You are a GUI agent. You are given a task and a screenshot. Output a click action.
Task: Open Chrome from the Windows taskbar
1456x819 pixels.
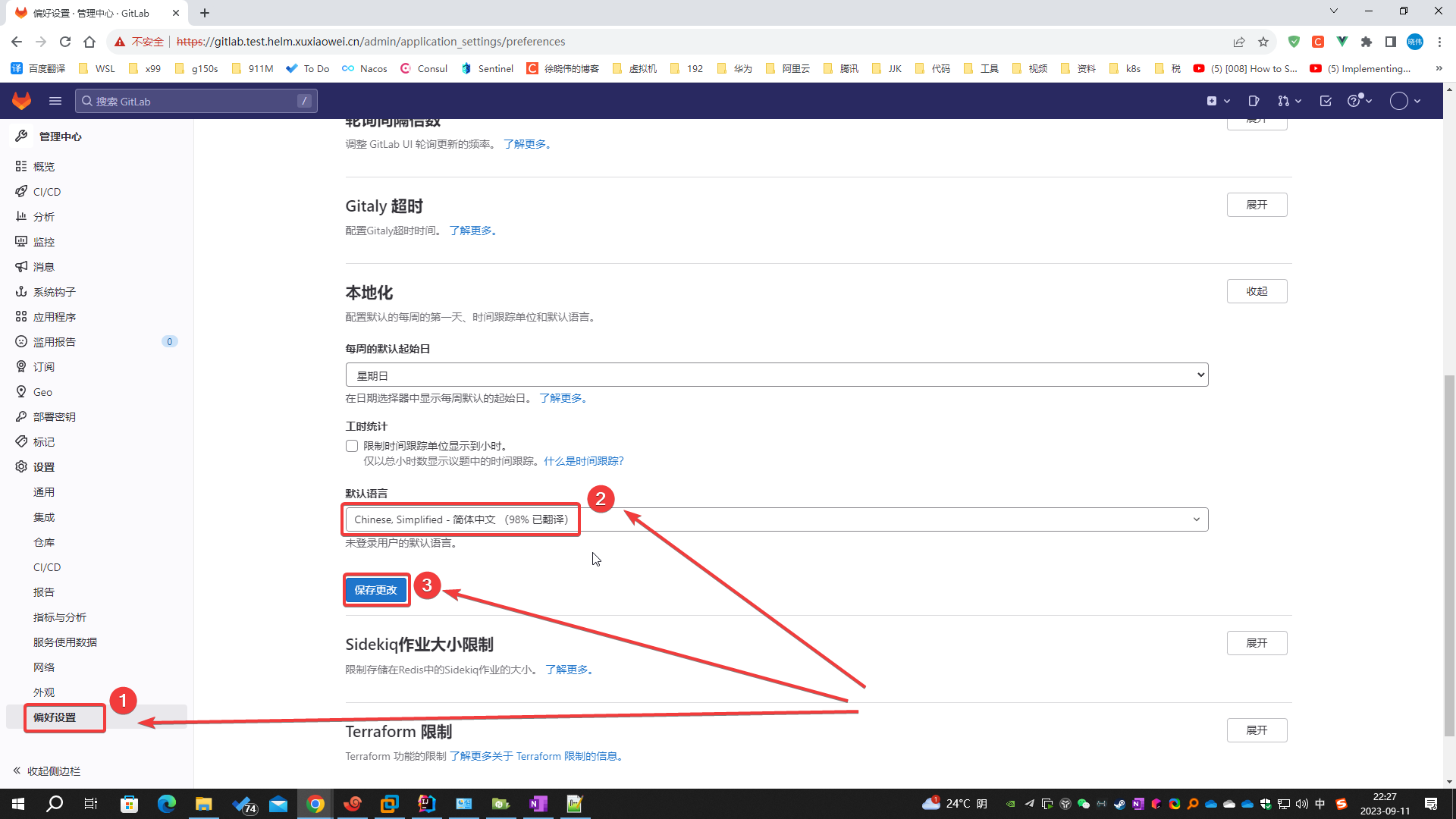click(315, 804)
